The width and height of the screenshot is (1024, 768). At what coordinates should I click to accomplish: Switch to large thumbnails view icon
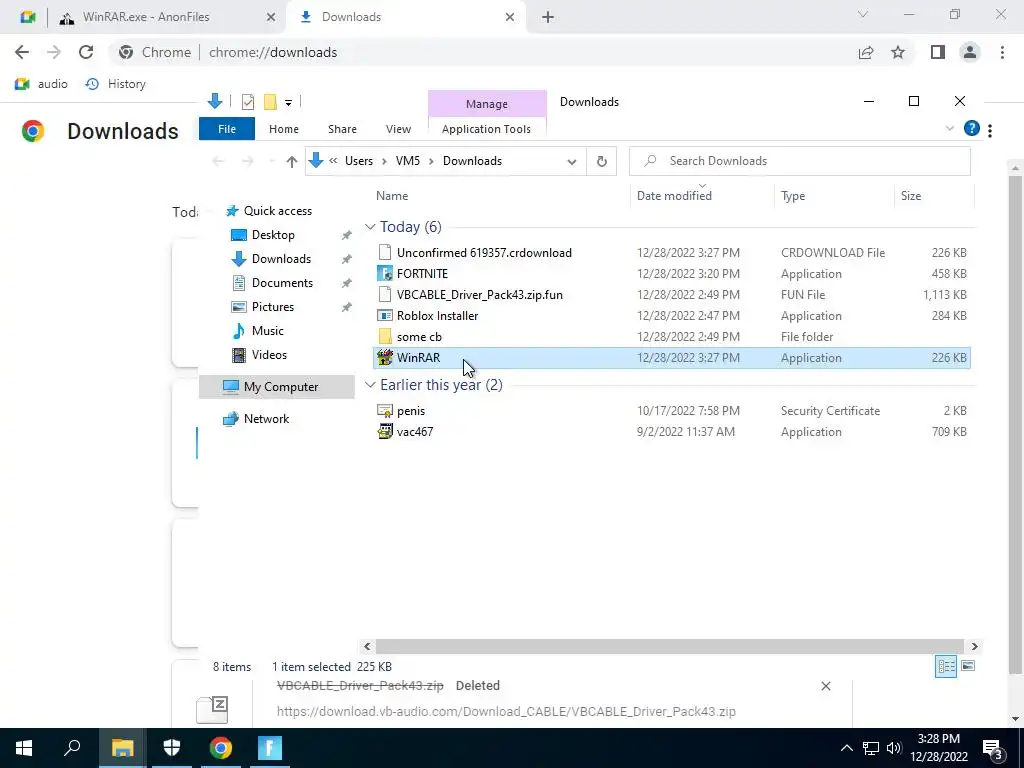(x=968, y=666)
